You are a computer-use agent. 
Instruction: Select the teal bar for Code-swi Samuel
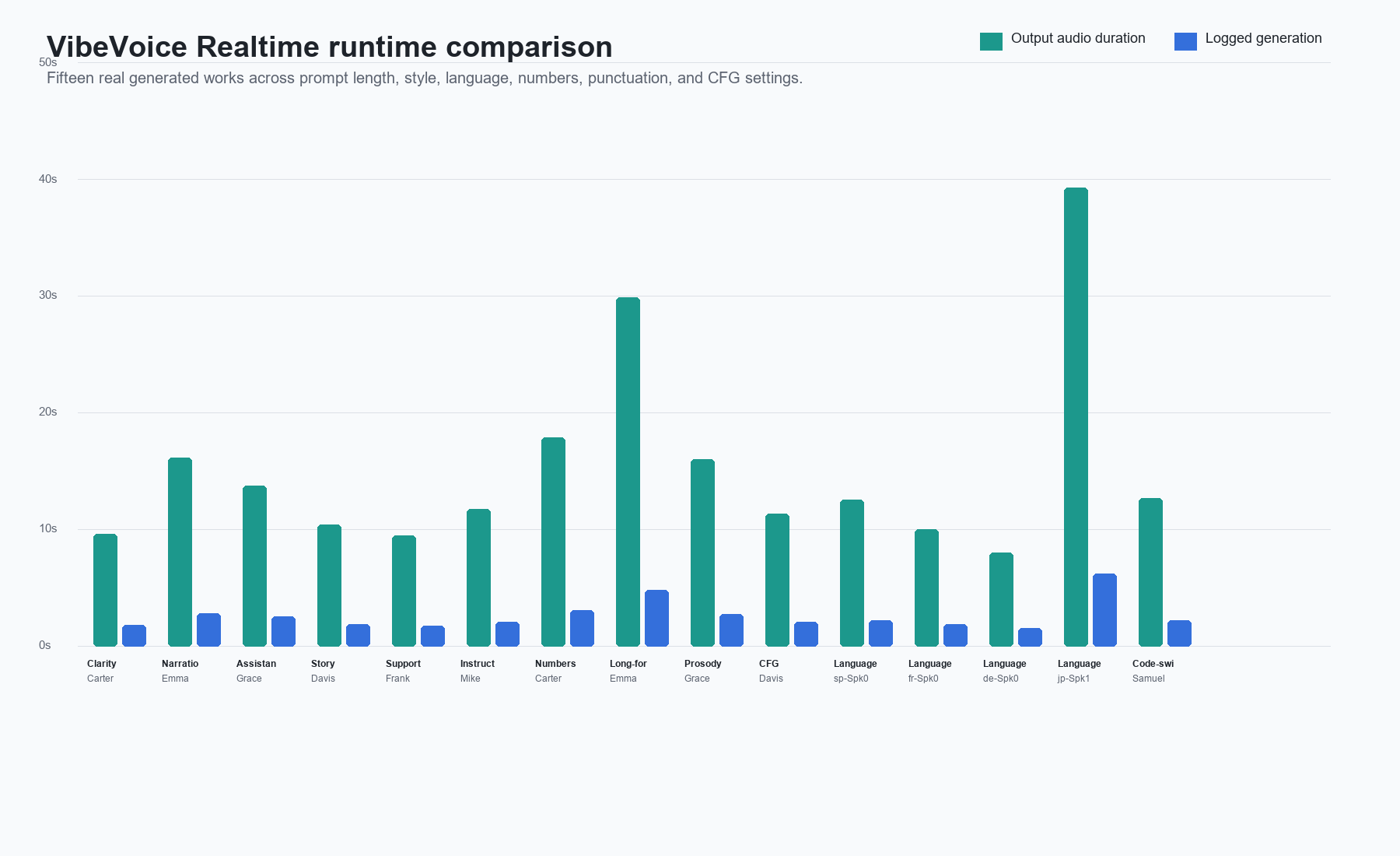pos(1150,572)
